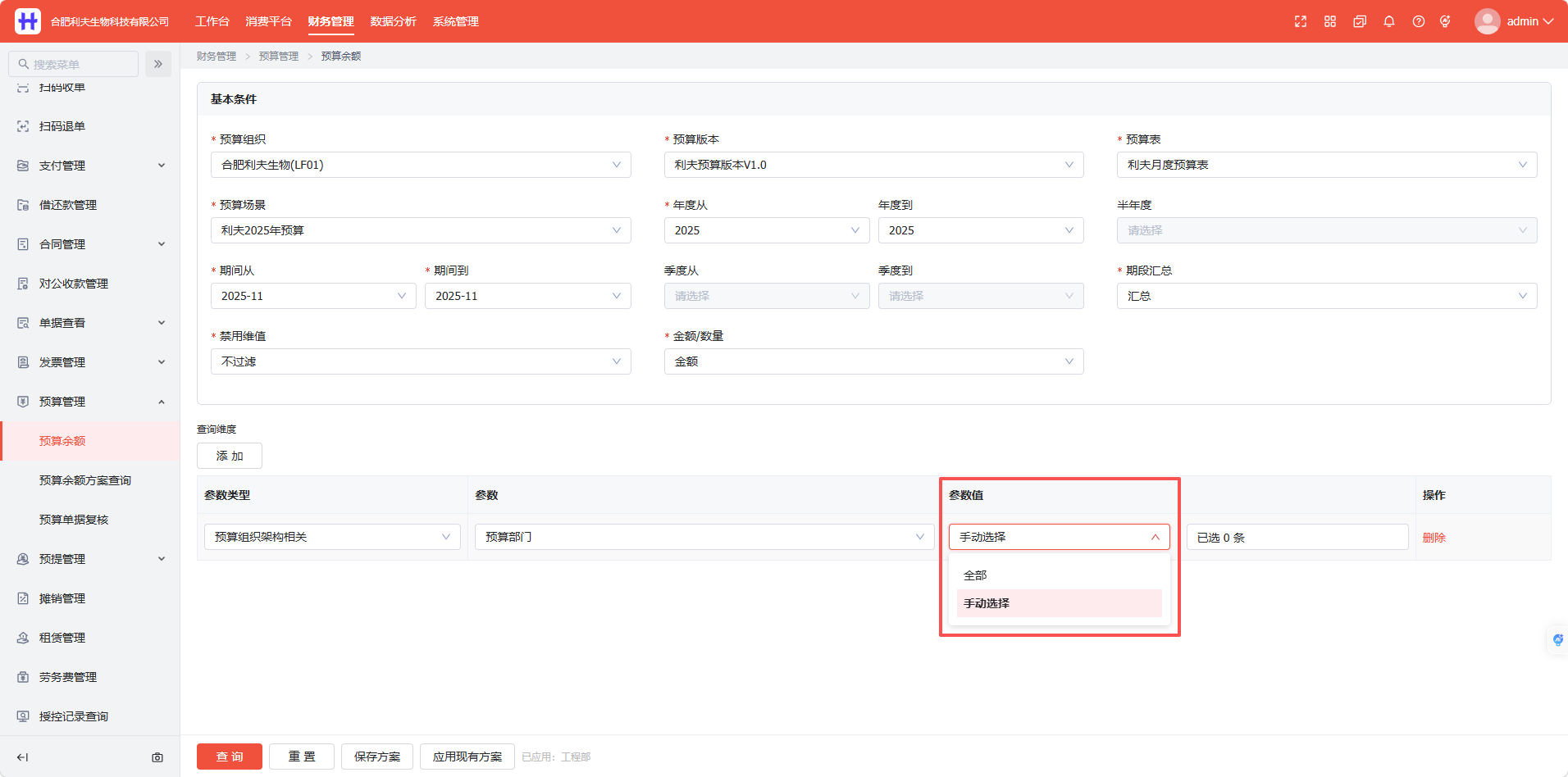
Task: Click the 搜索菜单 search field
Action: pyautogui.click(x=73, y=64)
